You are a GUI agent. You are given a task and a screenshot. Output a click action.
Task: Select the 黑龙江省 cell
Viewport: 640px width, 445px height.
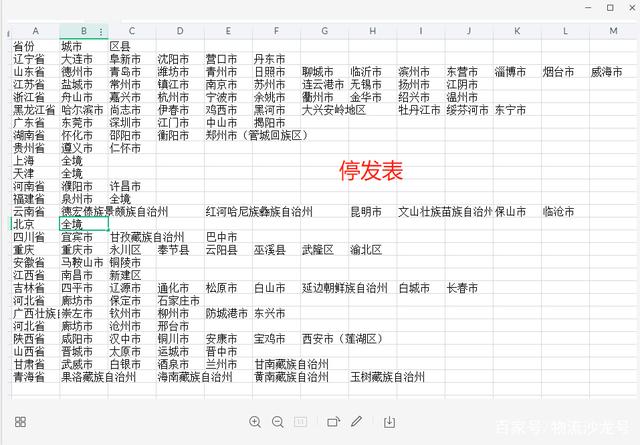coord(34,110)
